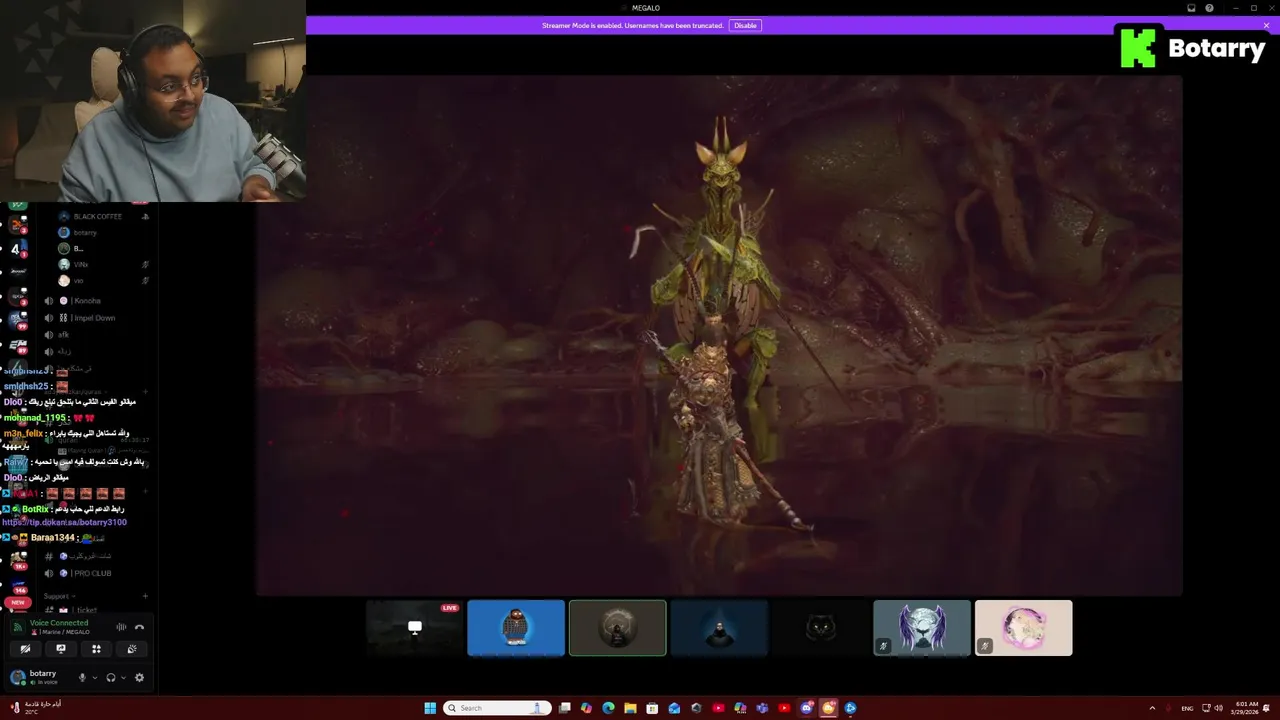Open Microsoft Teams from the taskbar

(762, 708)
